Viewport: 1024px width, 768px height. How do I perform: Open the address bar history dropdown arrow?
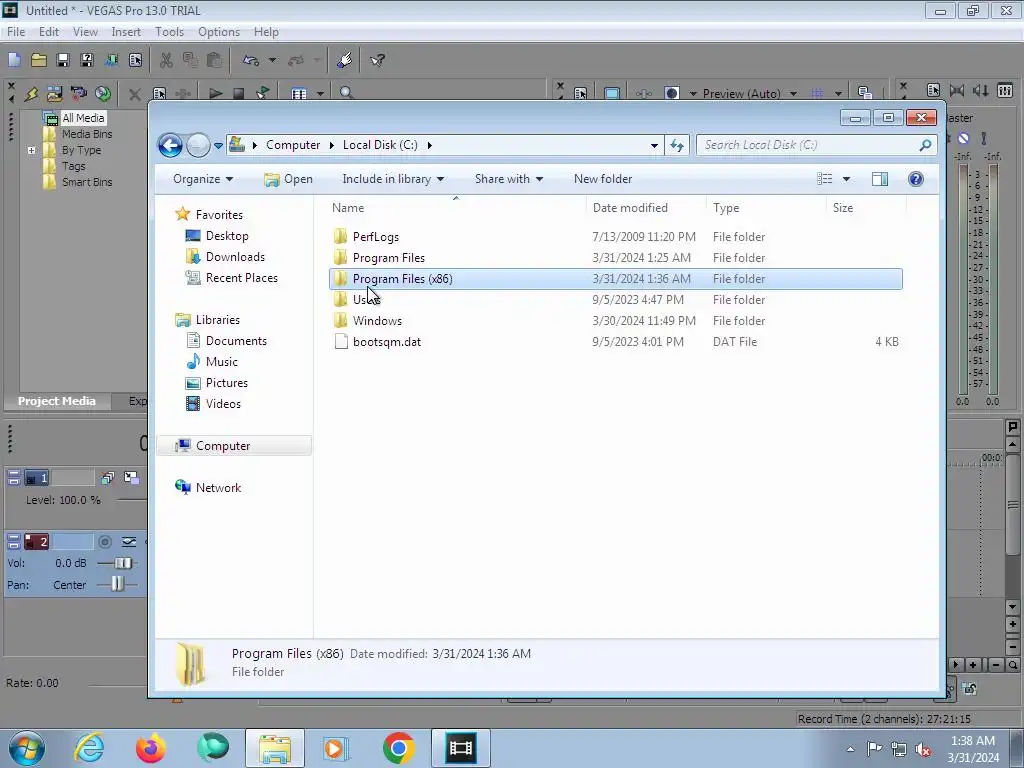[x=654, y=146]
